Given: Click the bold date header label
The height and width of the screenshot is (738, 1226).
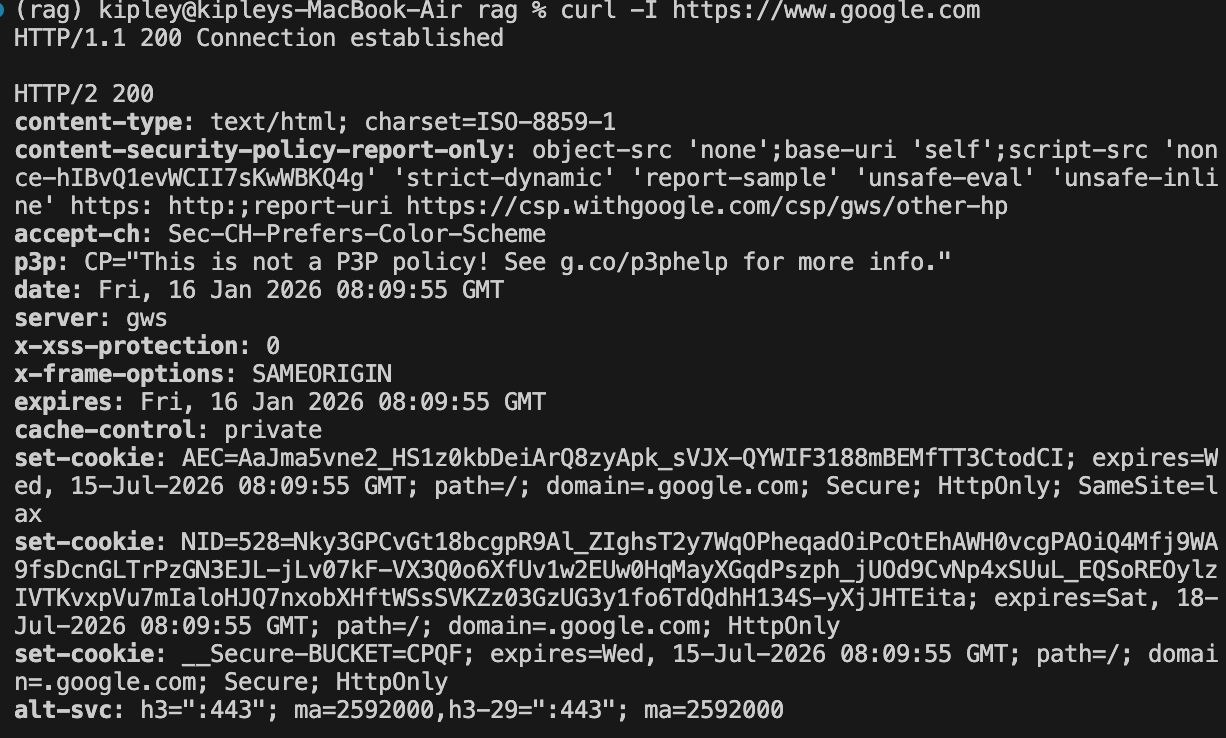Looking at the screenshot, I should 48,290.
